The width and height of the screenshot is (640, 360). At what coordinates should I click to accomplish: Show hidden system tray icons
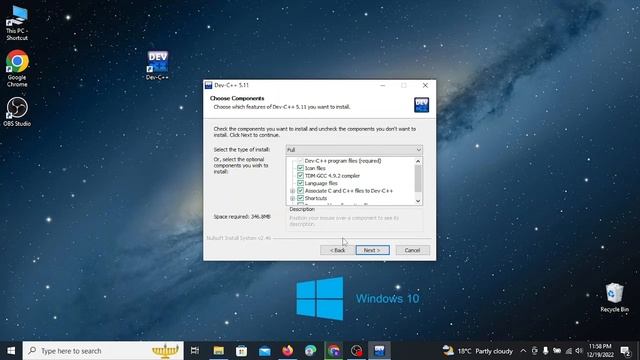(523, 351)
